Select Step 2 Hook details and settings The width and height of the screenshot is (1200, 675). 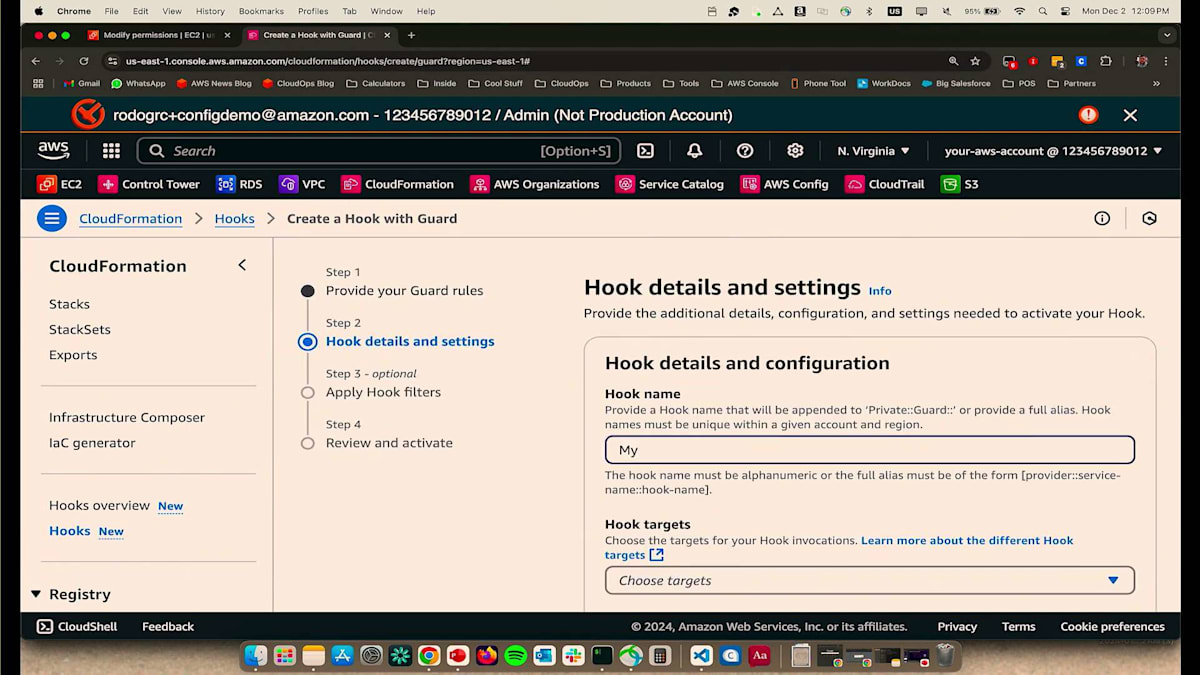pyautogui.click(x=410, y=341)
